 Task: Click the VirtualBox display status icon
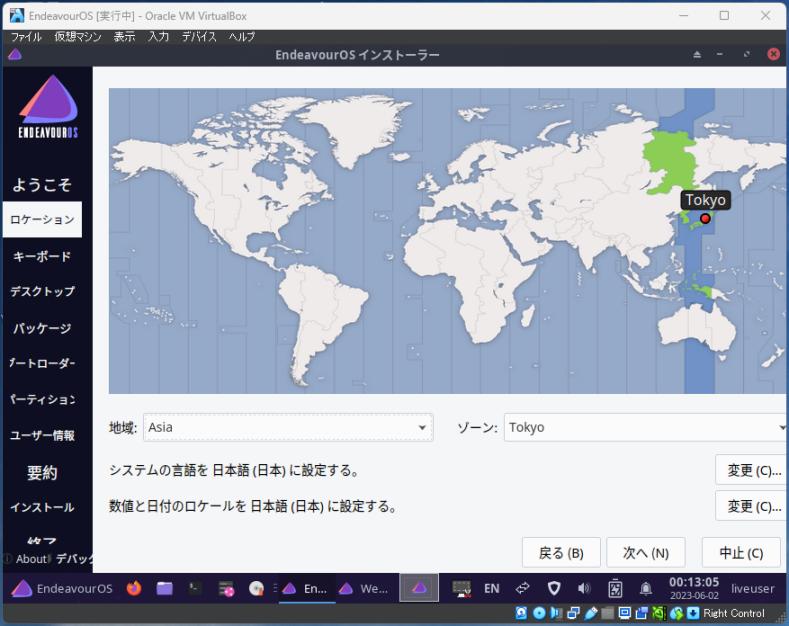tap(624, 613)
